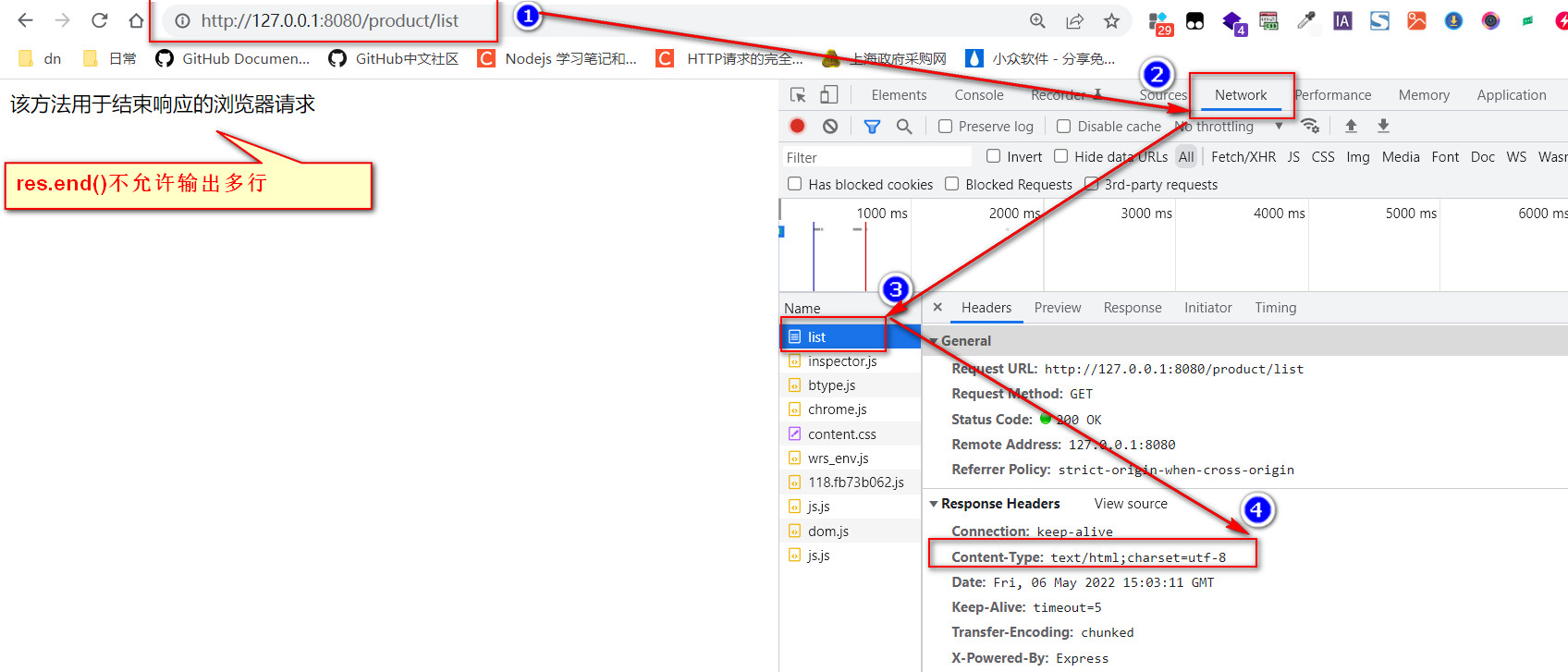Filter requests by Doc type
Viewport: 1568px width, 672px height.
[x=1483, y=156]
